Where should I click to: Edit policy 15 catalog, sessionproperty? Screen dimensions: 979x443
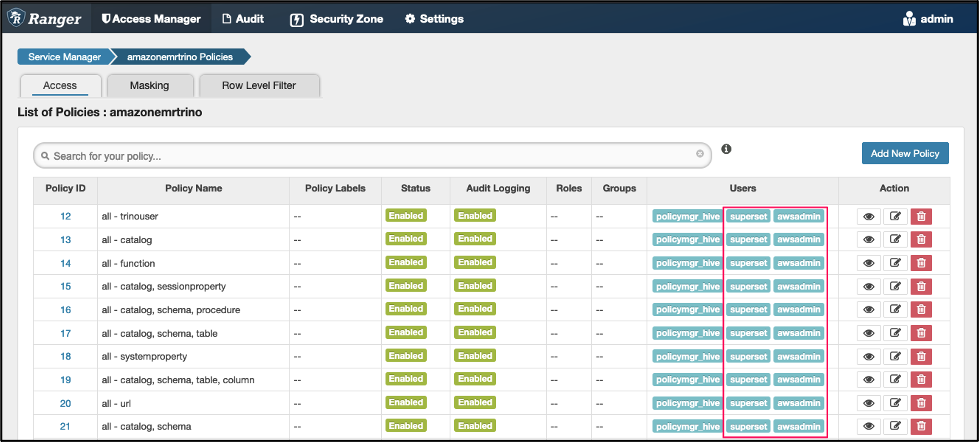pyautogui.click(x=895, y=286)
